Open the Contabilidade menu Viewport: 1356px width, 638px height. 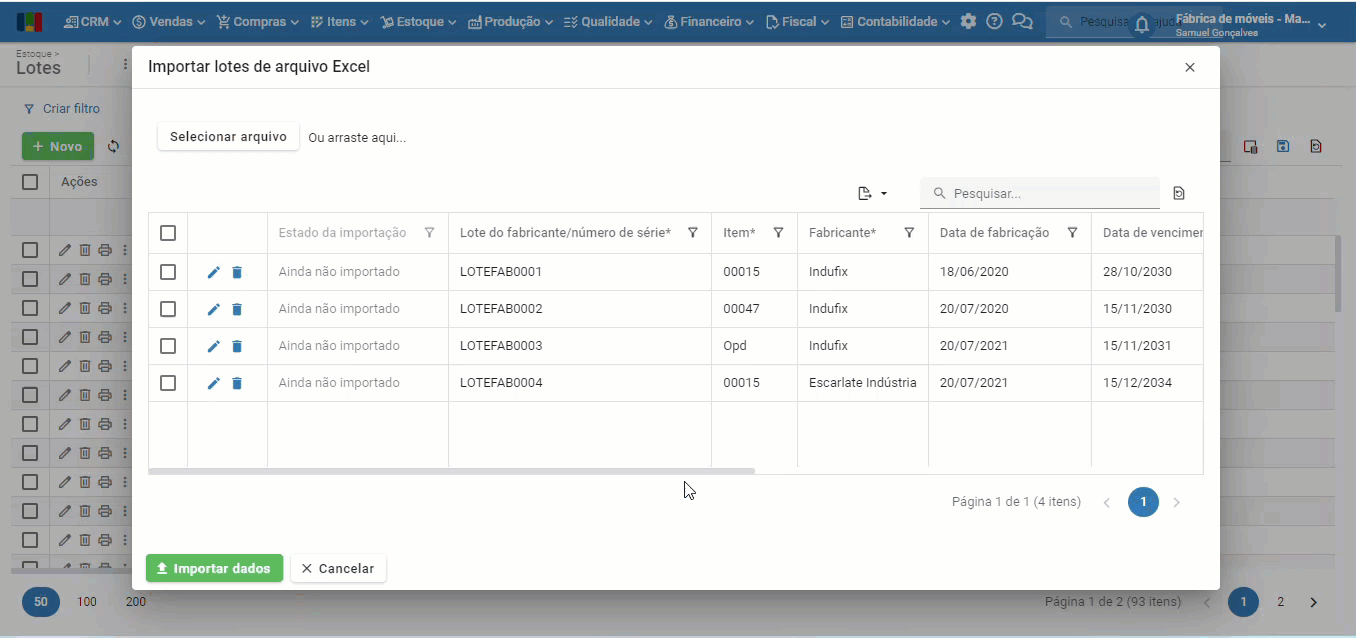click(895, 21)
